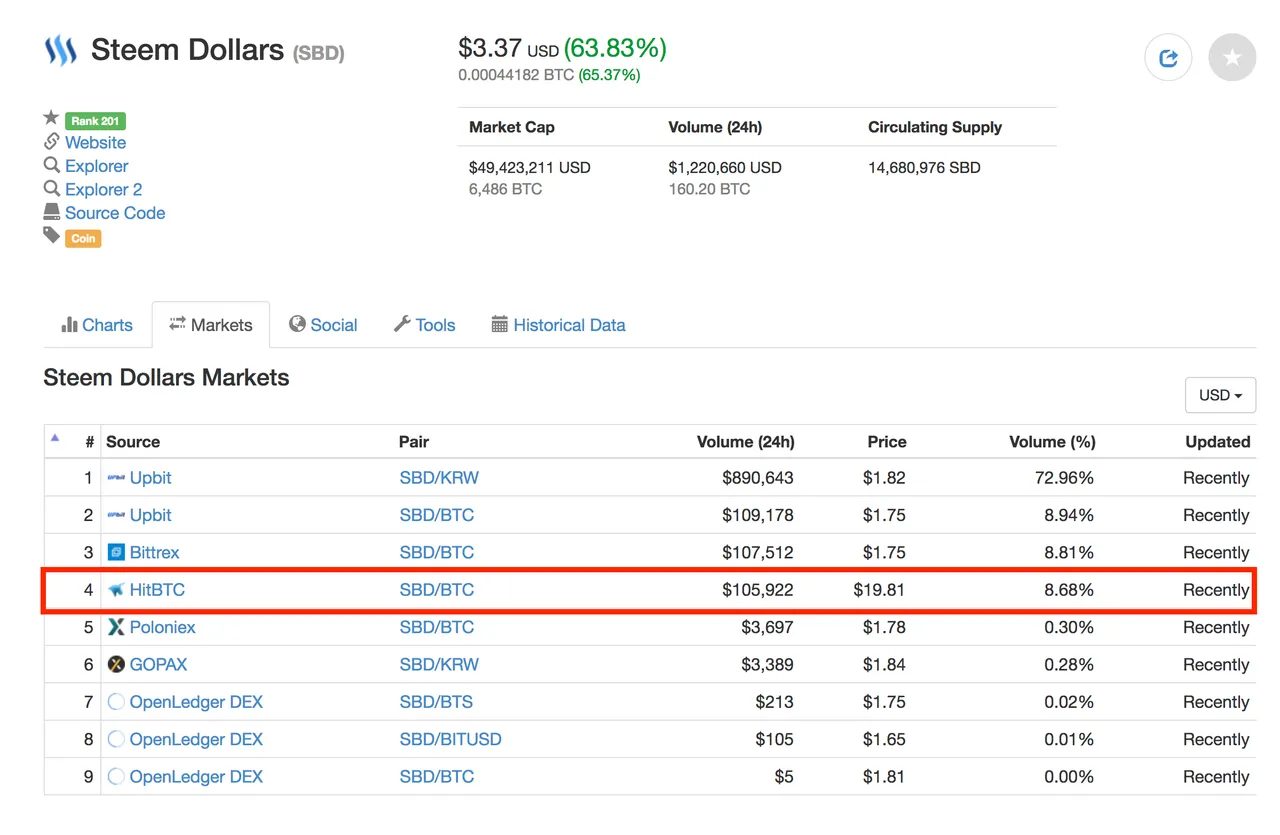
Task: Sort by the Source column header
Action: 133,442
